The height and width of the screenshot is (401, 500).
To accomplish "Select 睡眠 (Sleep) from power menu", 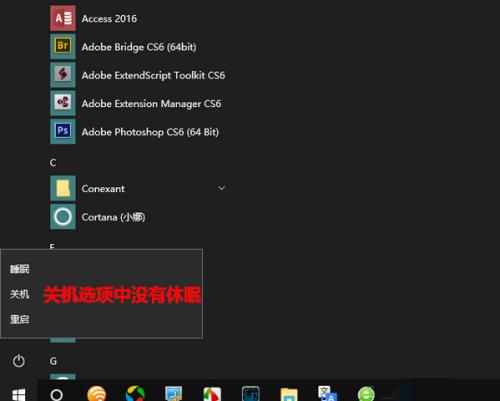I will pos(19,269).
